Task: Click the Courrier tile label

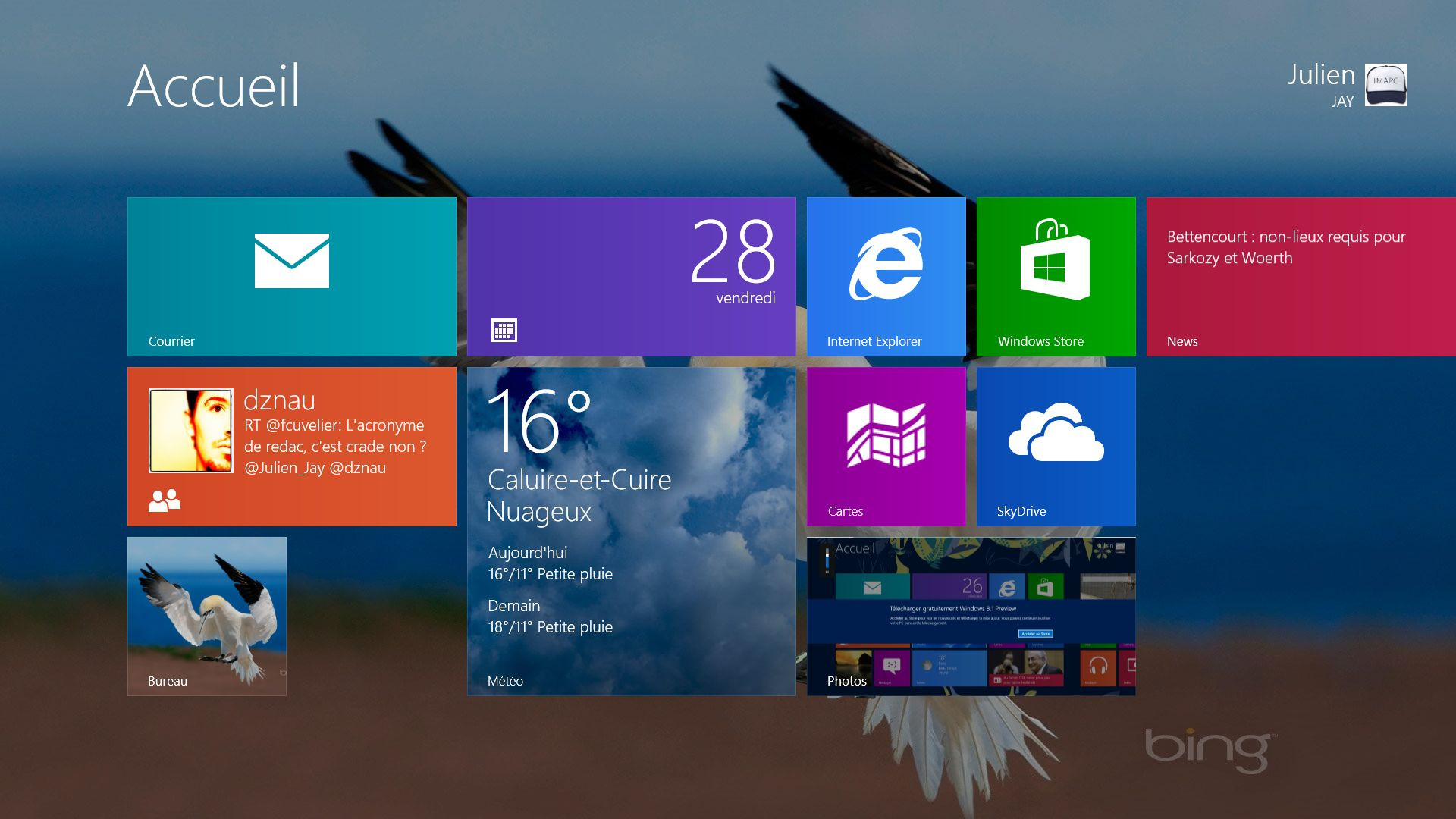Action: pos(171,341)
